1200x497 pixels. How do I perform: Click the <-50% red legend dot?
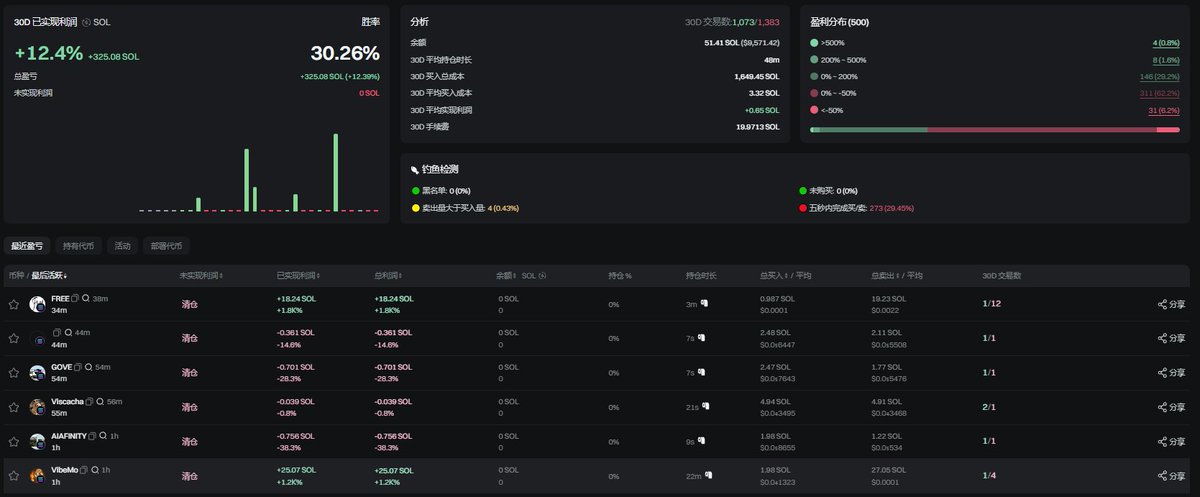[x=814, y=110]
